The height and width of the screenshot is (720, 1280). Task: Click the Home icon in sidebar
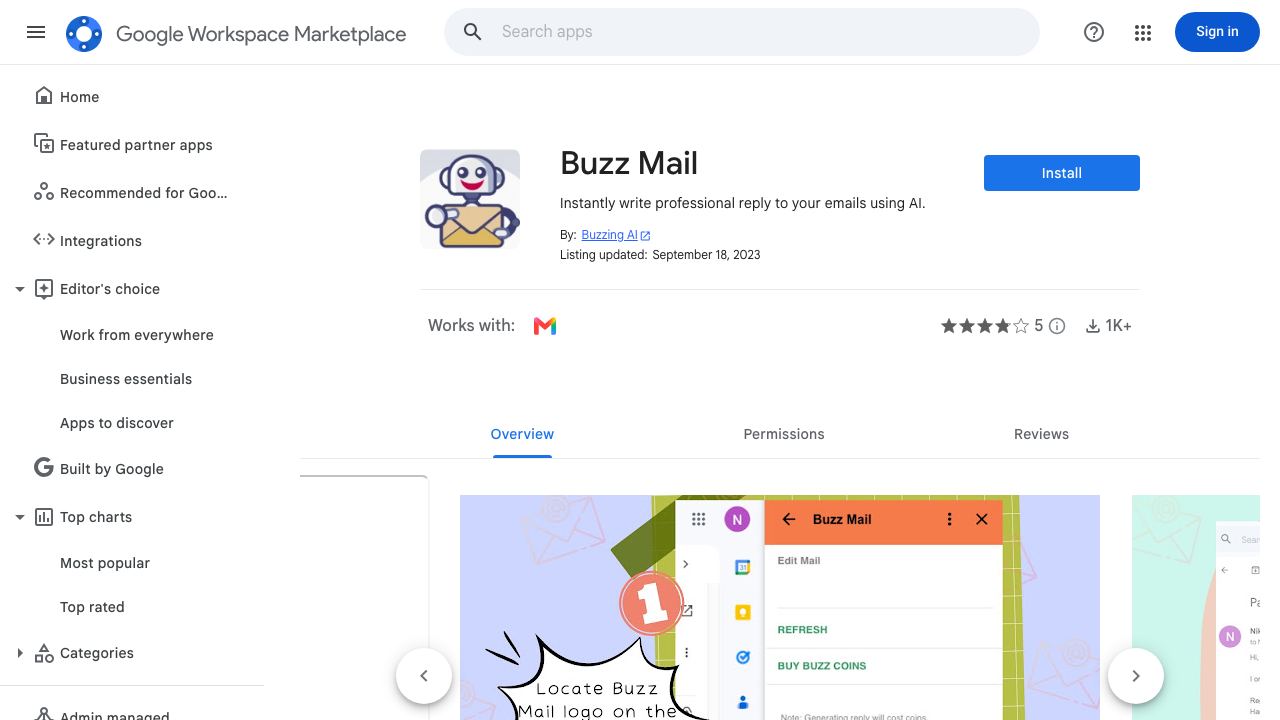[43, 96]
